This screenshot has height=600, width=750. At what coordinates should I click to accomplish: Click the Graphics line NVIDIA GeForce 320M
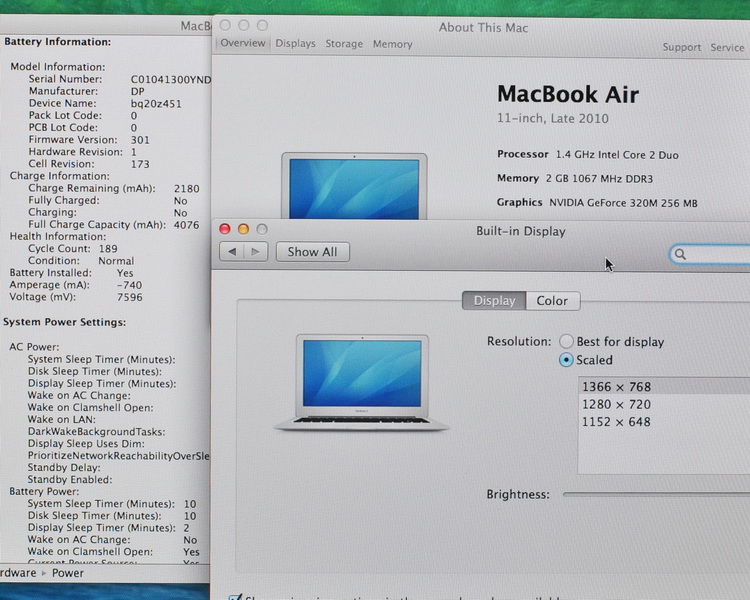click(597, 202)
